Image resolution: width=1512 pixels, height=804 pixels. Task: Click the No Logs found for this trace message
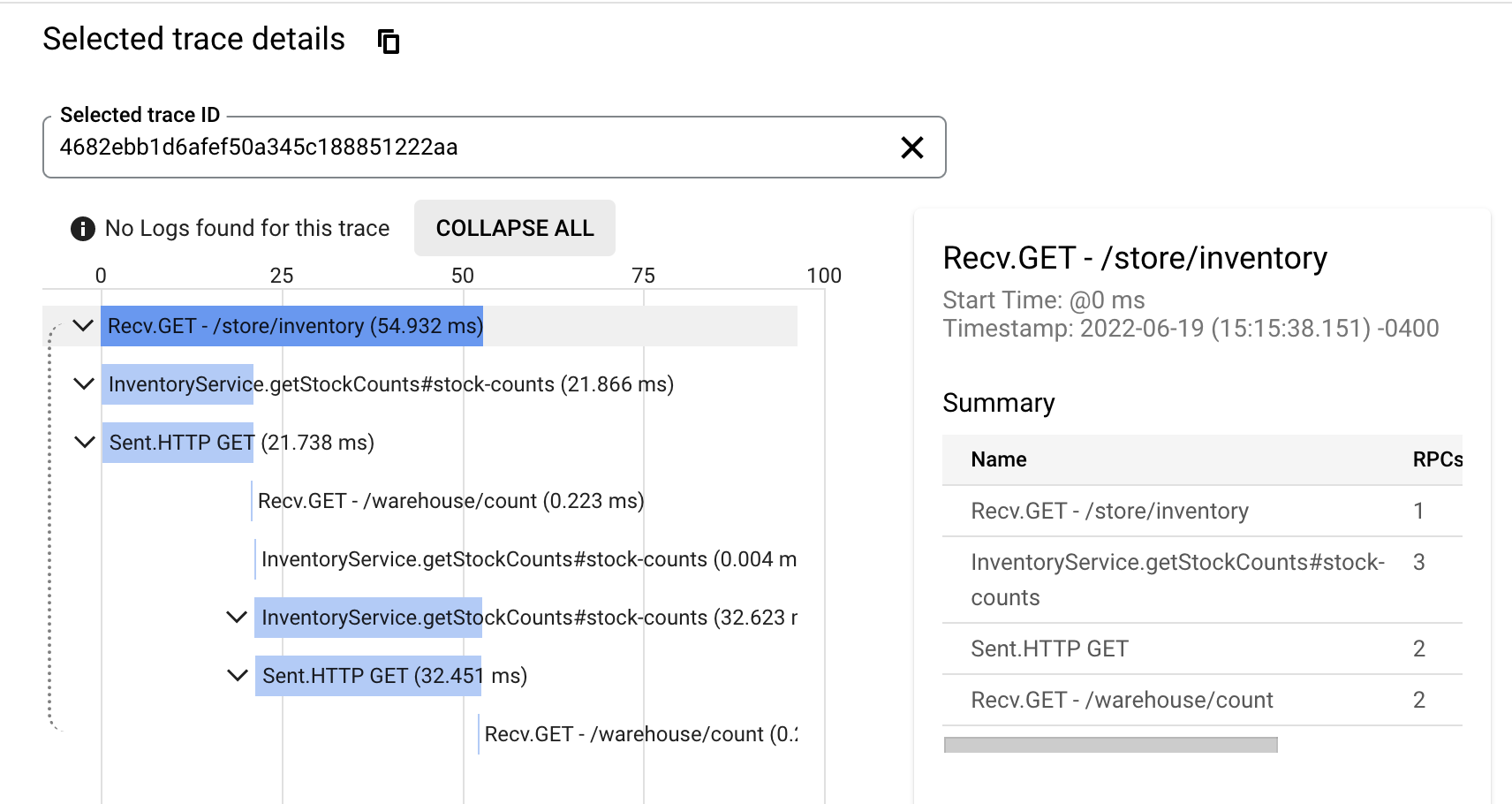pos(247,229)
